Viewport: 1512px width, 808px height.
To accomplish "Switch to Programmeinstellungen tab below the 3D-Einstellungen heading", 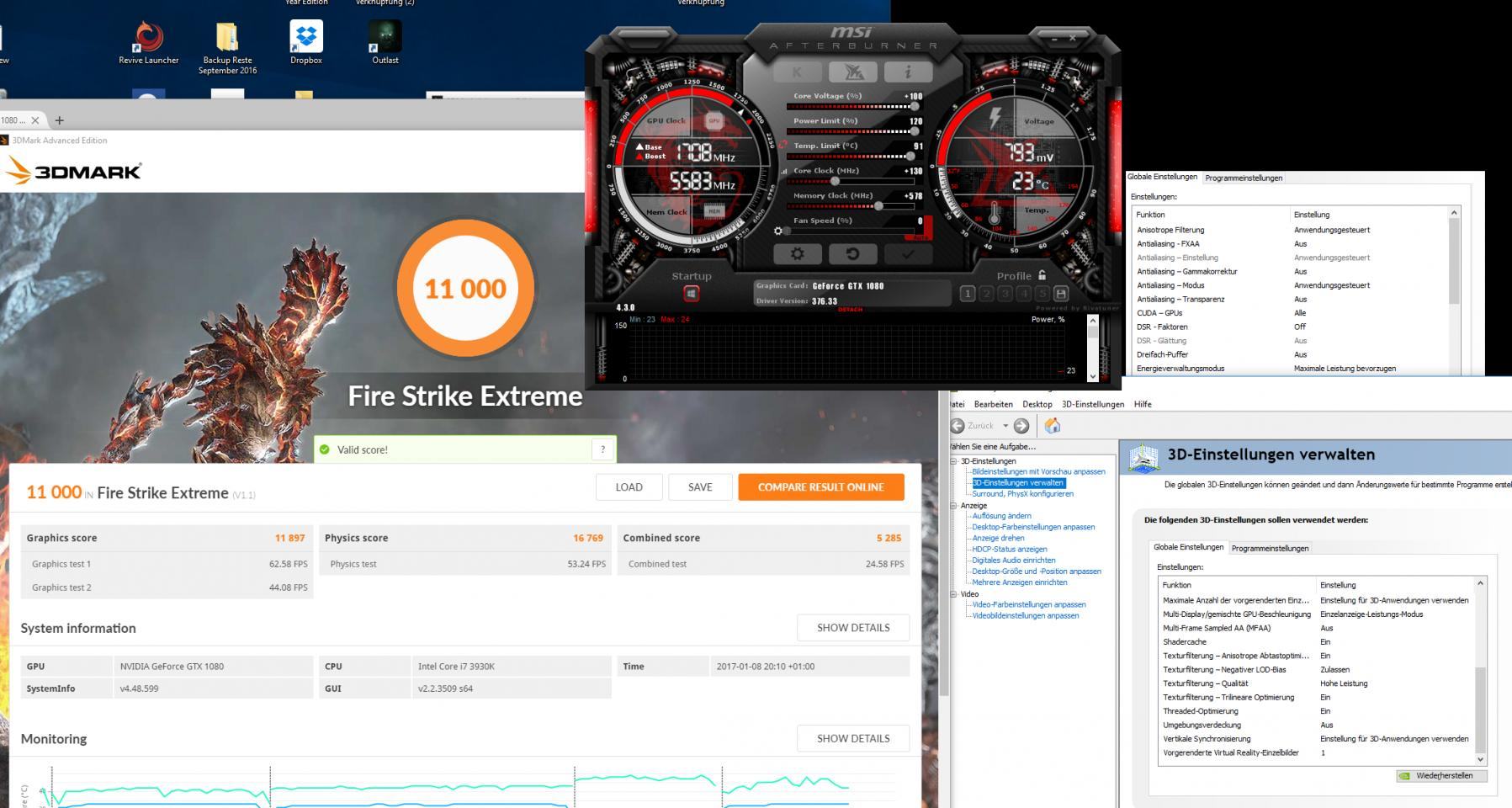I will click(1270, 548).
